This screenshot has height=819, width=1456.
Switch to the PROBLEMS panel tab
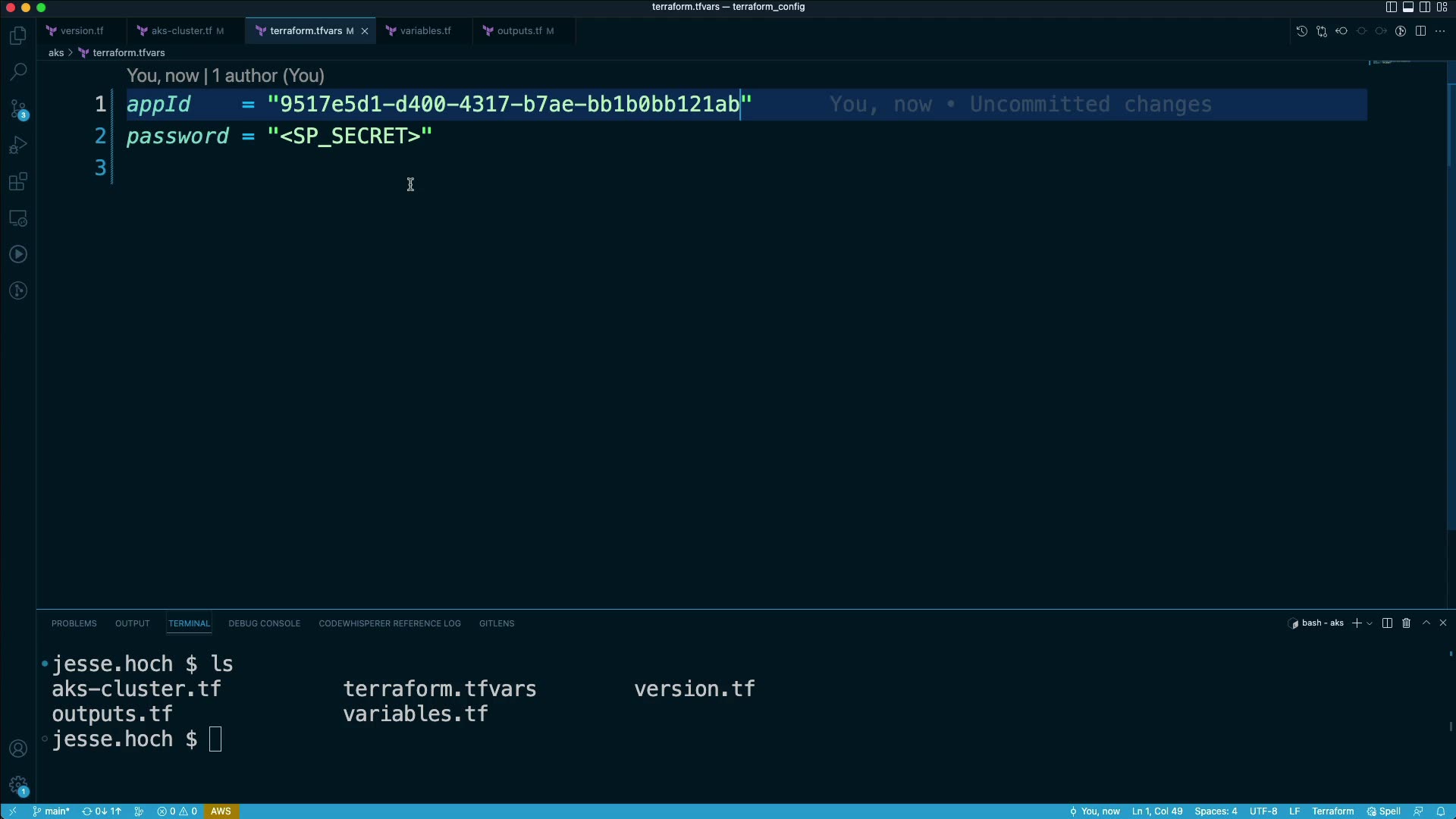tap(74, 623)
